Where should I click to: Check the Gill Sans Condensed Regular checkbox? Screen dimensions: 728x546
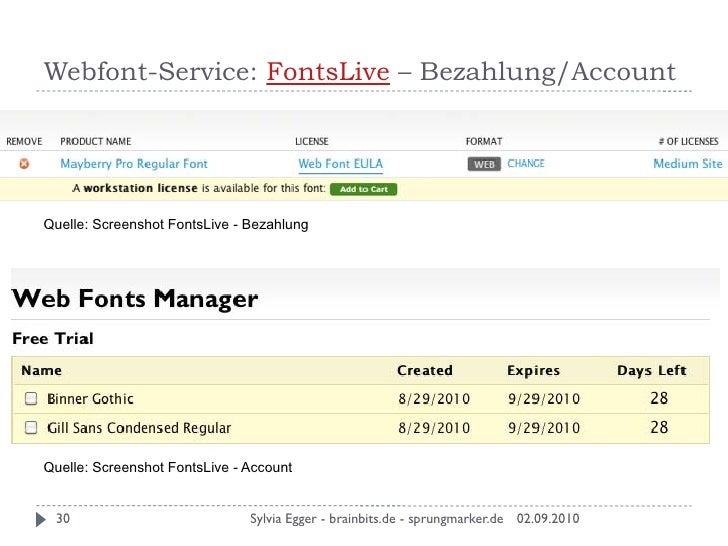pyautogui.click(x=31, y=427)
